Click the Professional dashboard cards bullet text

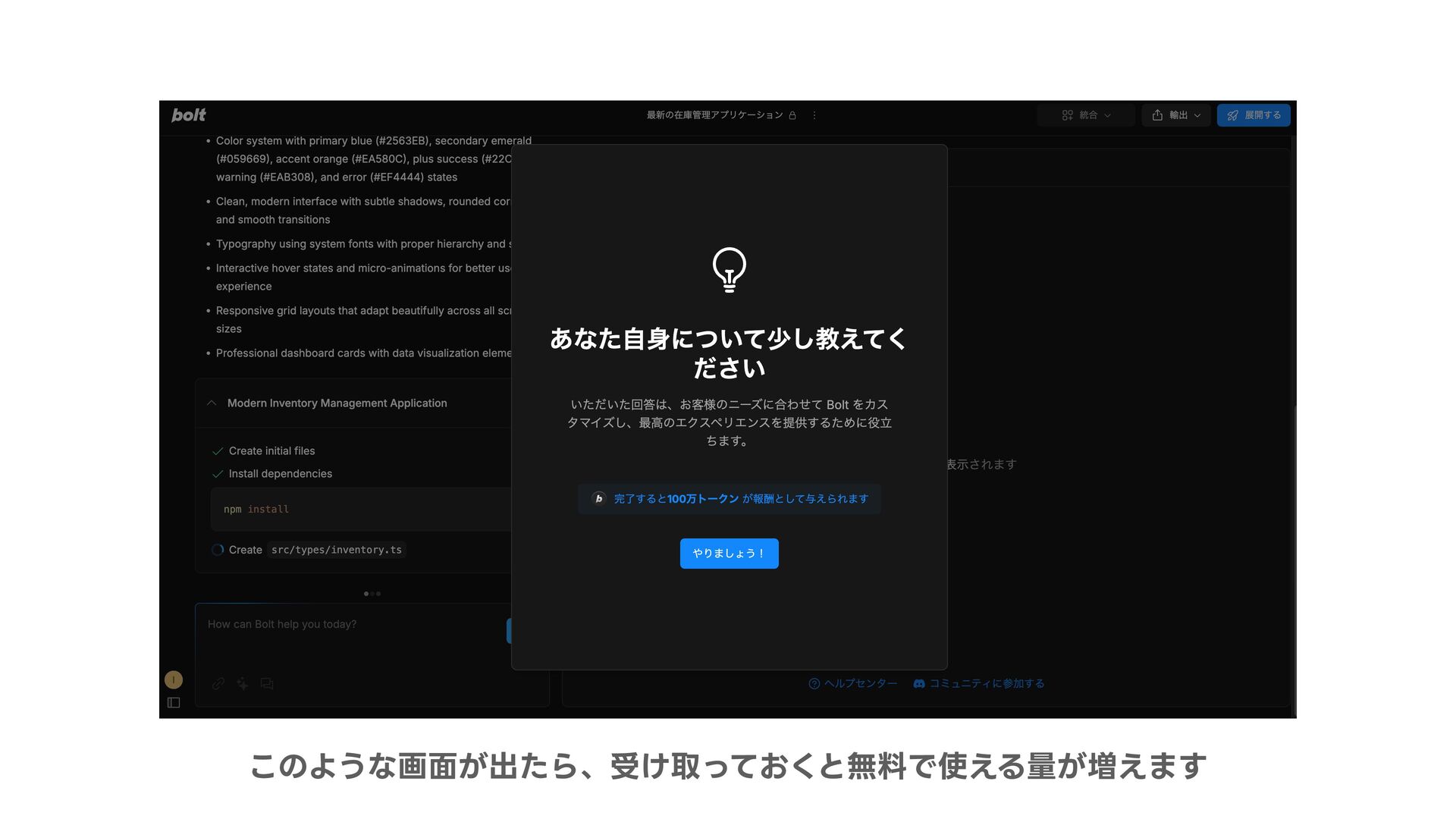point(363,353)
